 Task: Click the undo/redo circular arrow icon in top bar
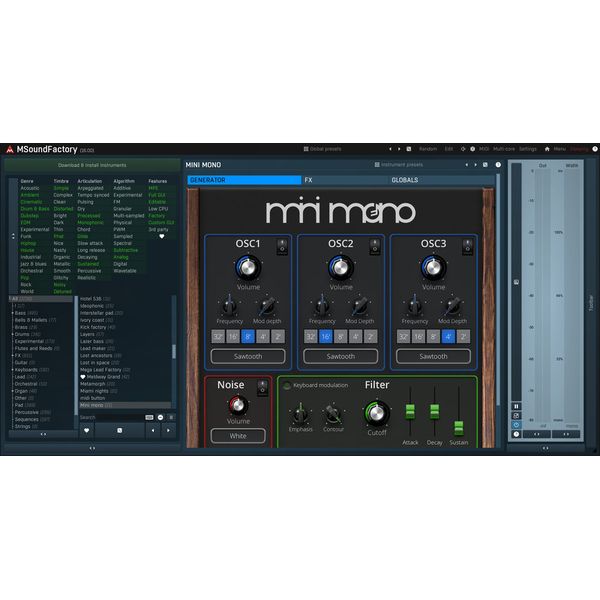click(463, 149)
